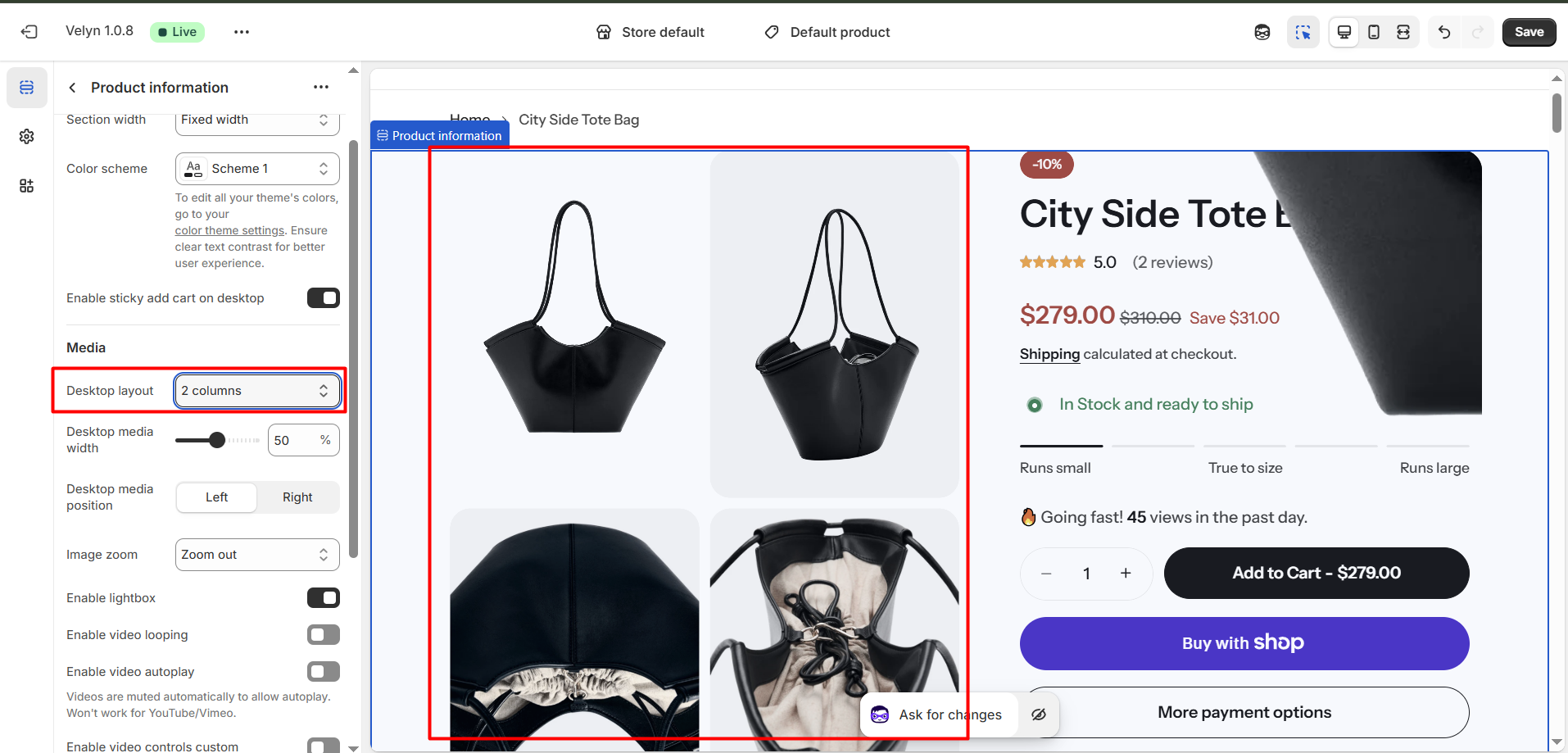
Task: Expand the Image zoom dropdown
Action: pyautogui.click(x=257, y=555)
